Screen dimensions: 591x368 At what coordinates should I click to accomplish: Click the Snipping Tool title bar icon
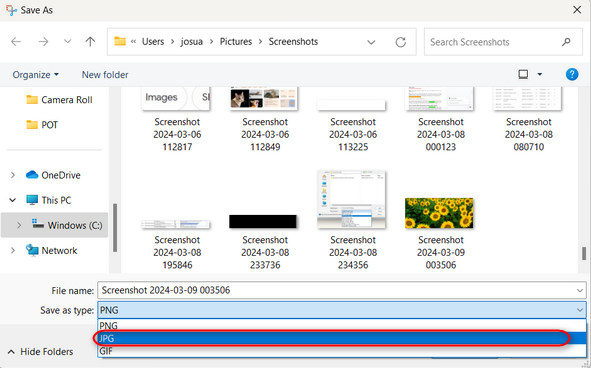click(x=11, y=10)
